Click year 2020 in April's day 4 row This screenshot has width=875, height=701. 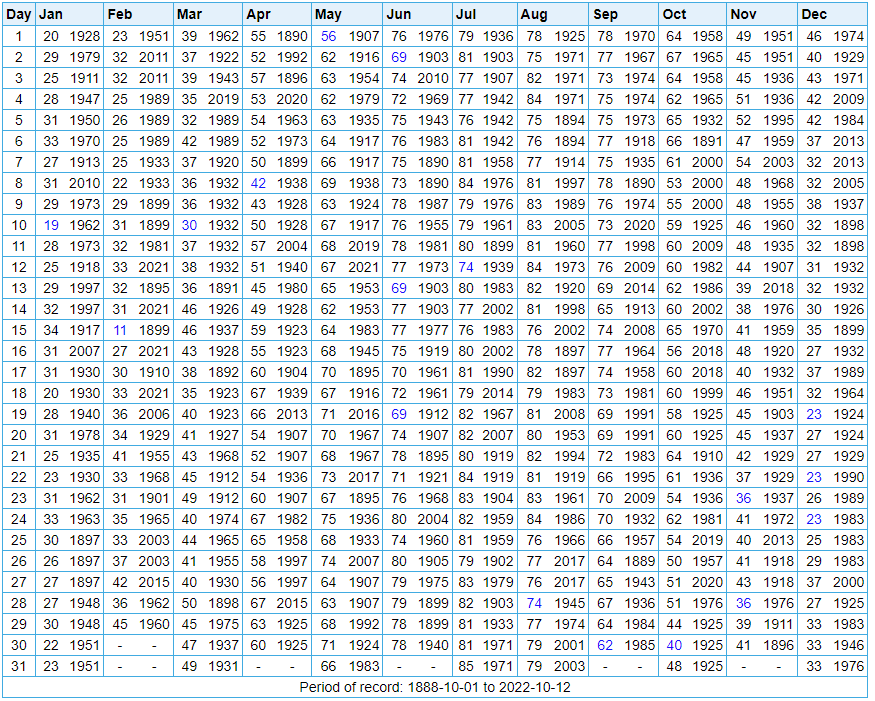[x=293, y=99]
